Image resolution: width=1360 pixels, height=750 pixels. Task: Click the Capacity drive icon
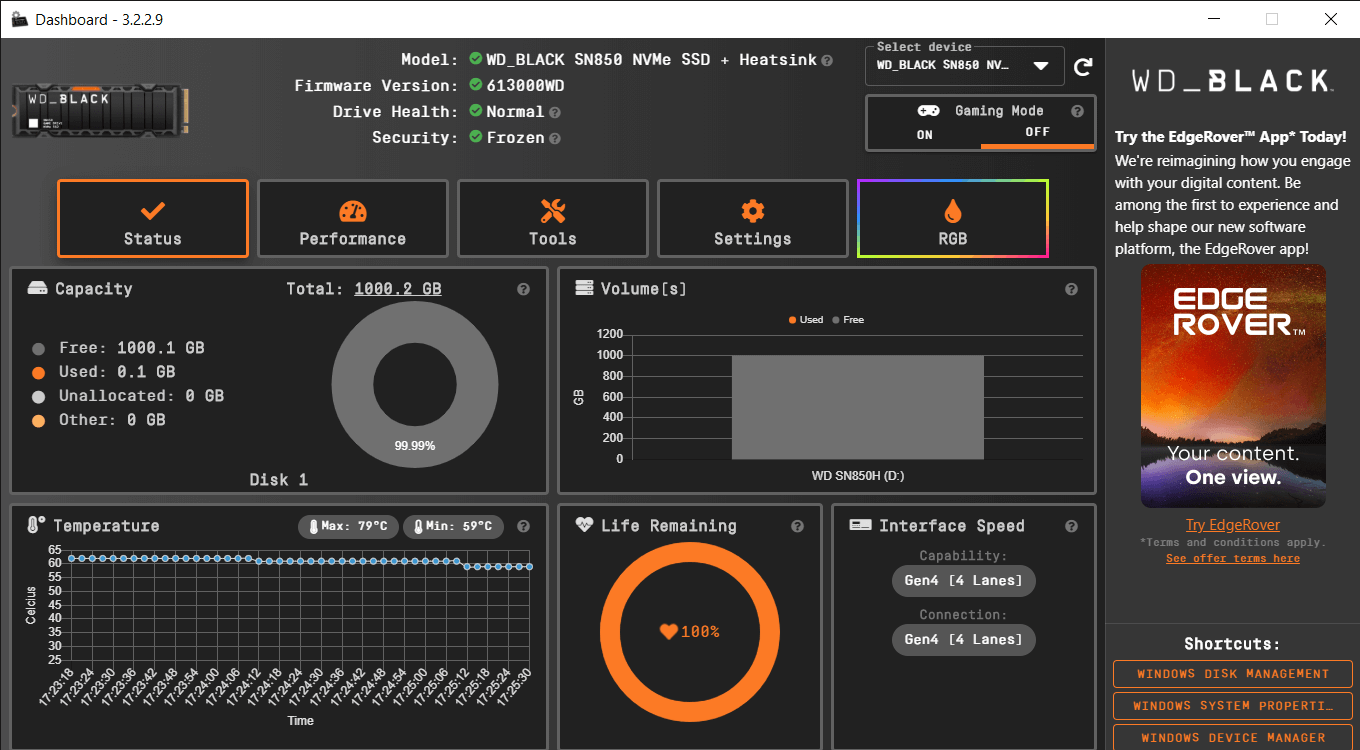pyautogui.click(x=37, y=289)
